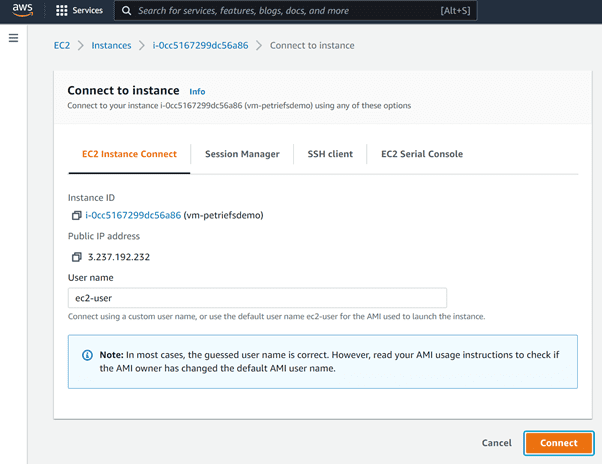Open the hamburger side navigation menu
The image size is (602, 464).
(x=13, y=38)
